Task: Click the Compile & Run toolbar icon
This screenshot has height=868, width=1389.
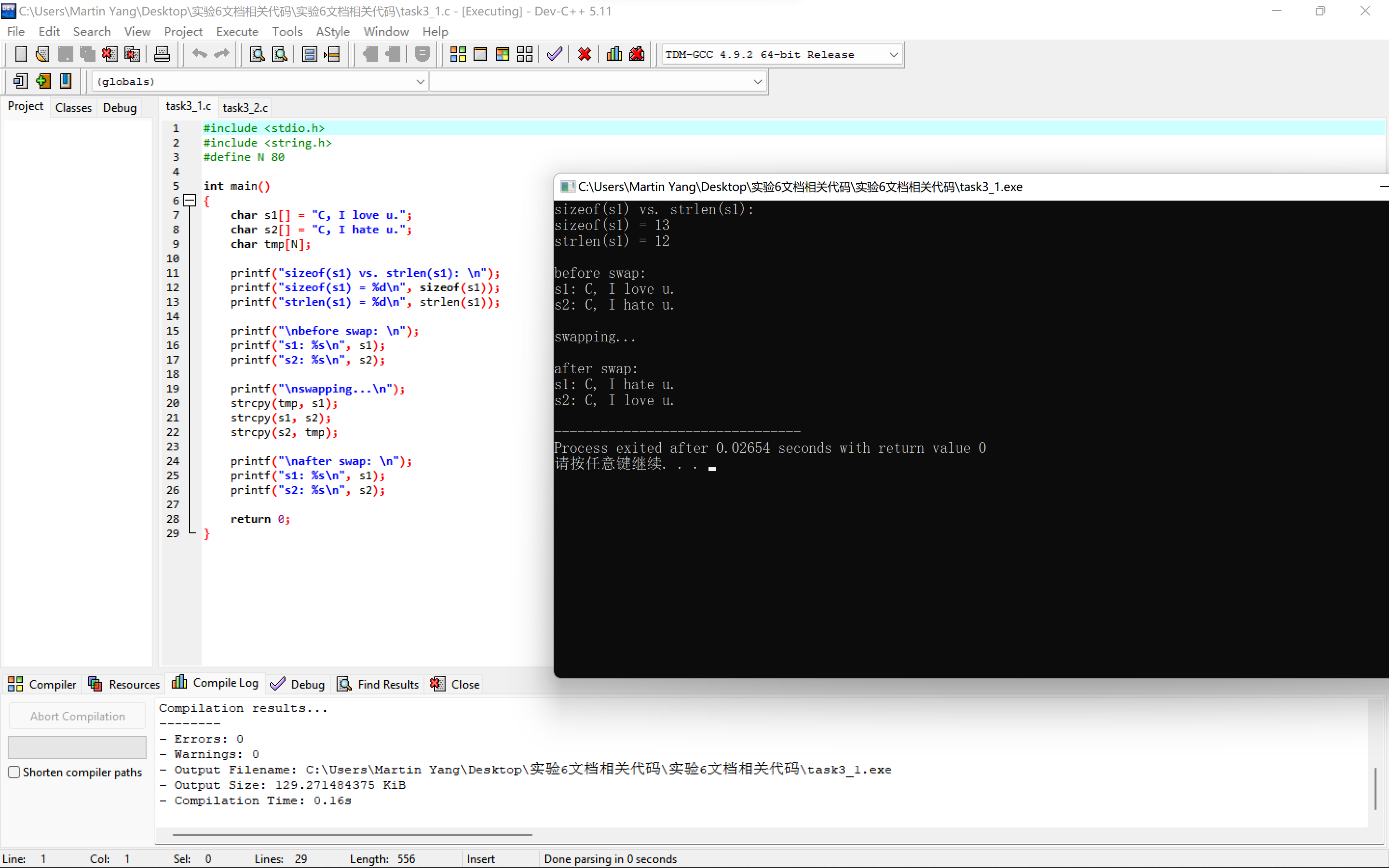Action: pos(502,54)
